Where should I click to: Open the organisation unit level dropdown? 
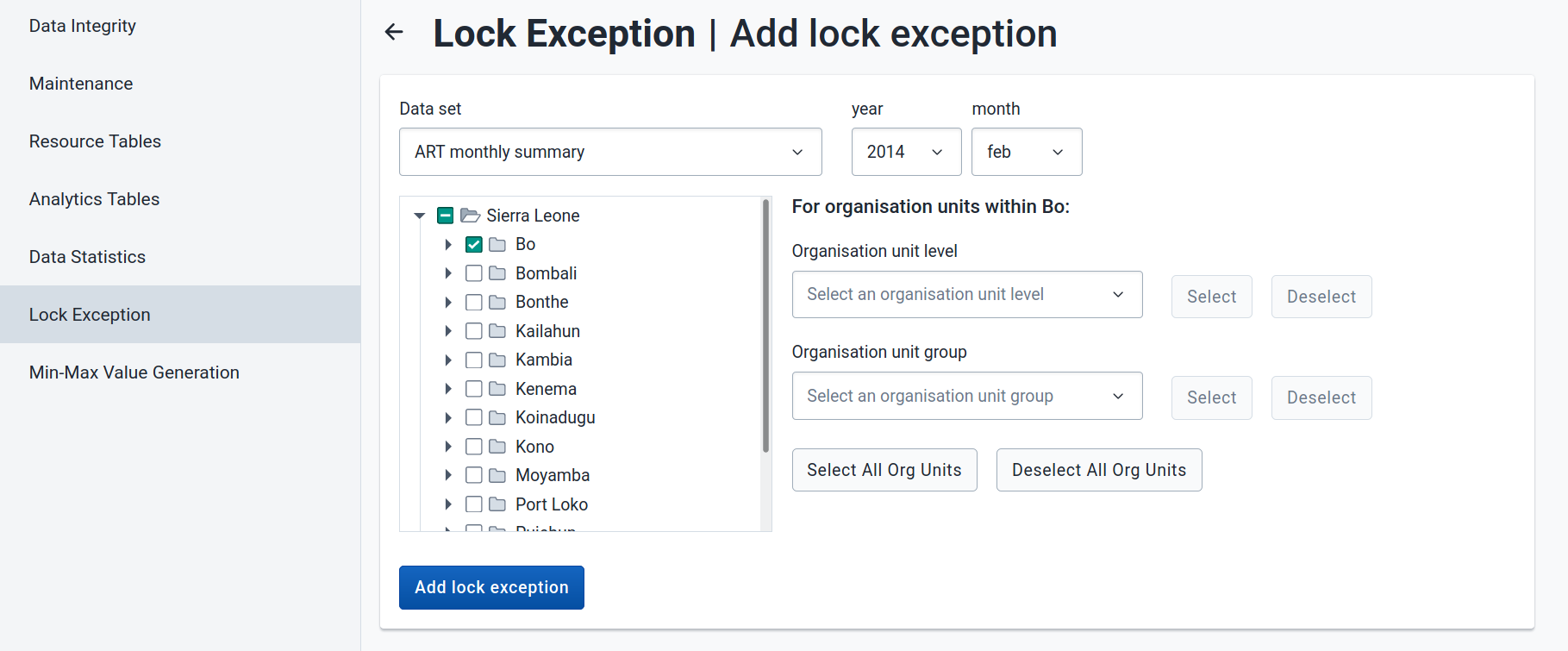(966, 295)
